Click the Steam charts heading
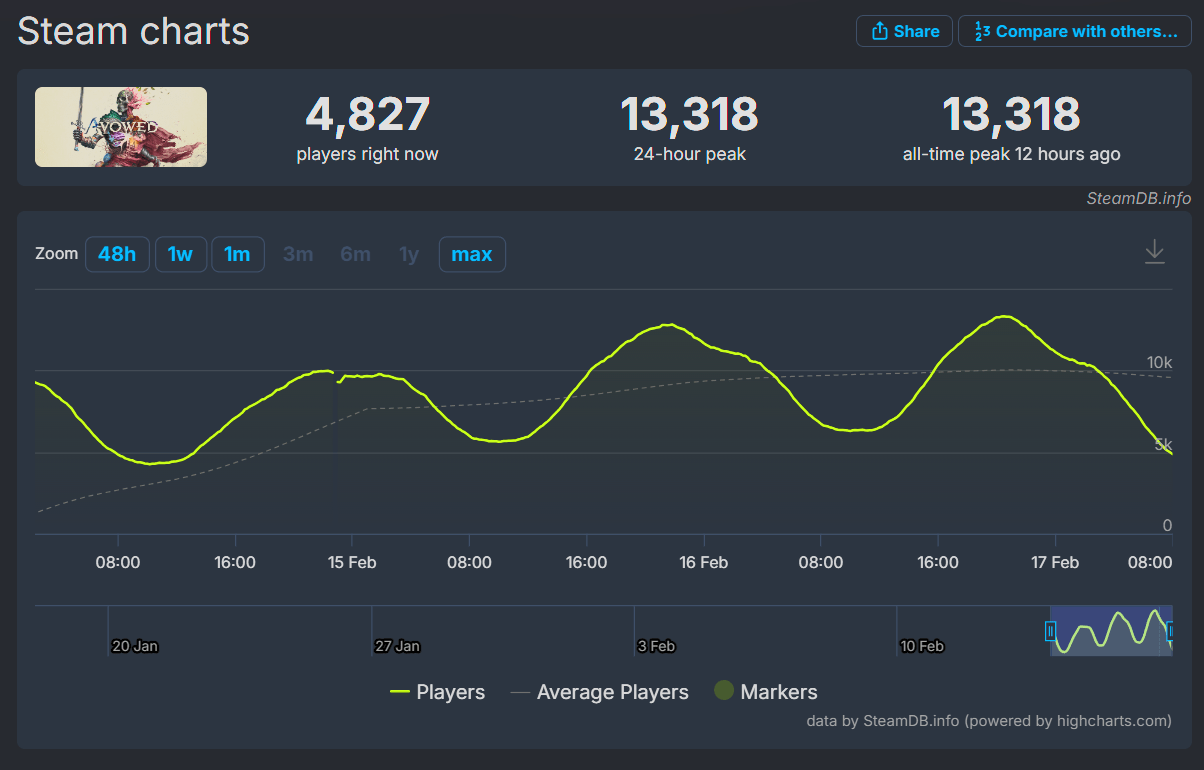This screenshot has height=770, width=1204. pyautogui.click(x=134, y=31)
